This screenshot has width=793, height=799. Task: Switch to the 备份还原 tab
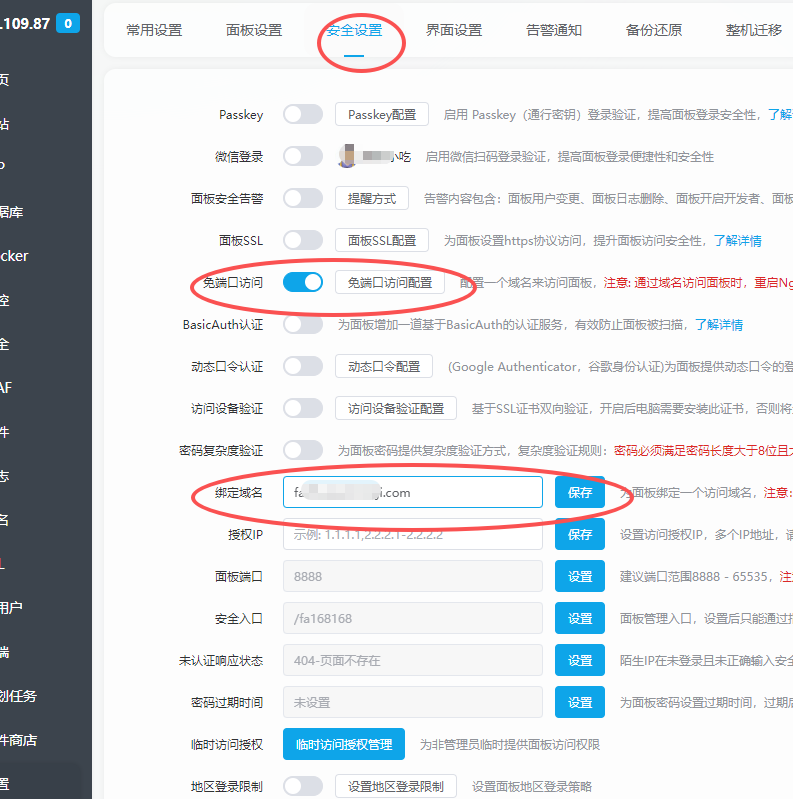(x=654, y=30)
